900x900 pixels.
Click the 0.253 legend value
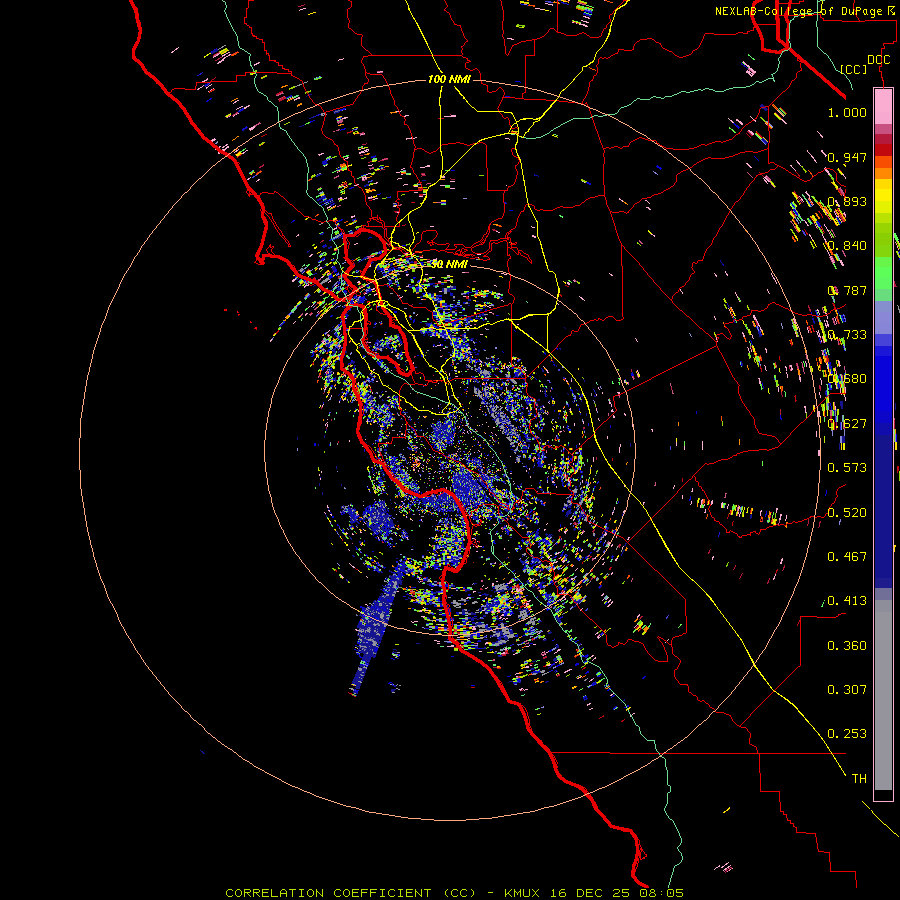(x=847, y=734)
